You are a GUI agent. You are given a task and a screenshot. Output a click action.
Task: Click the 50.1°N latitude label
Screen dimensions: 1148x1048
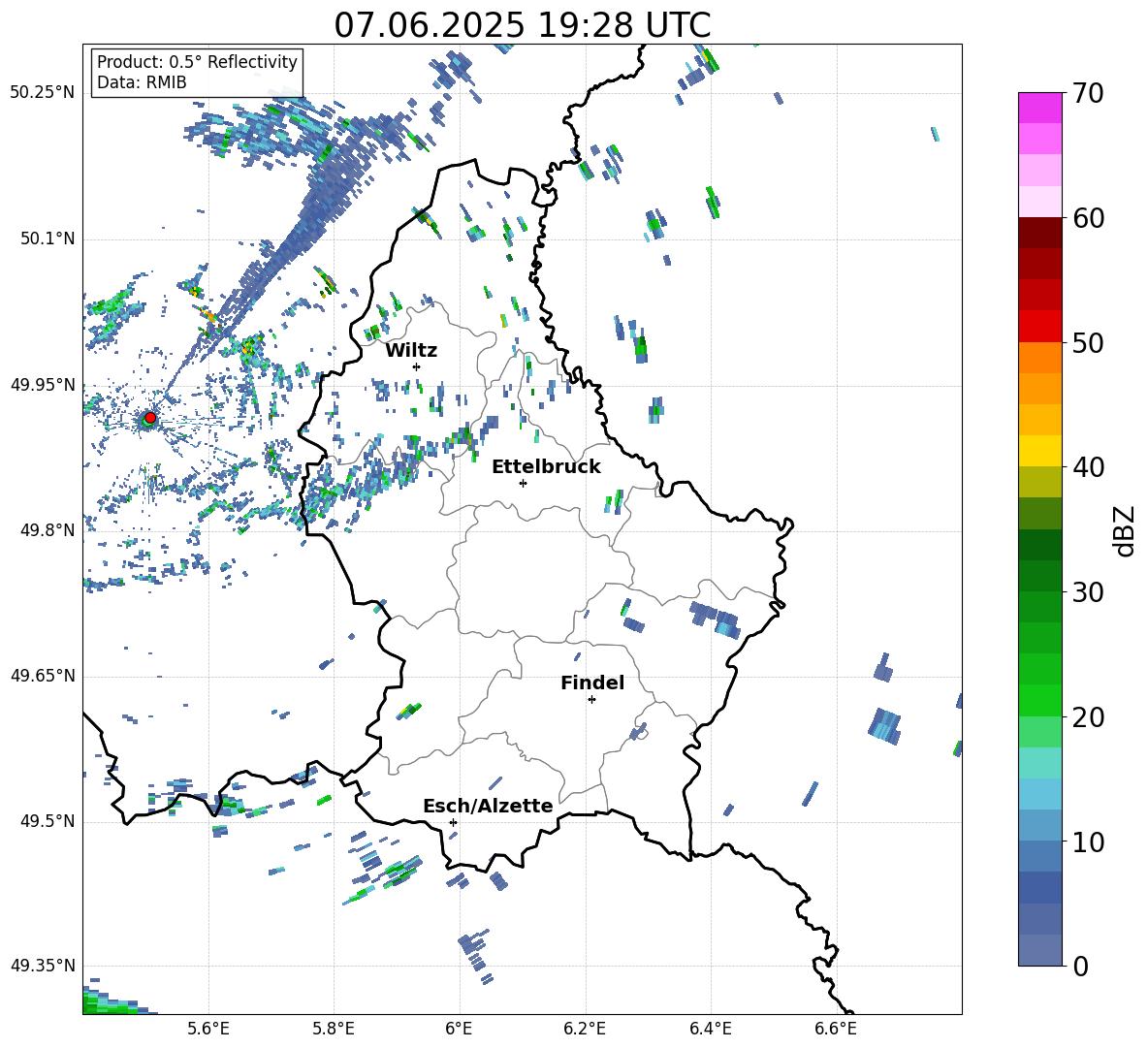tap(48, 239)
